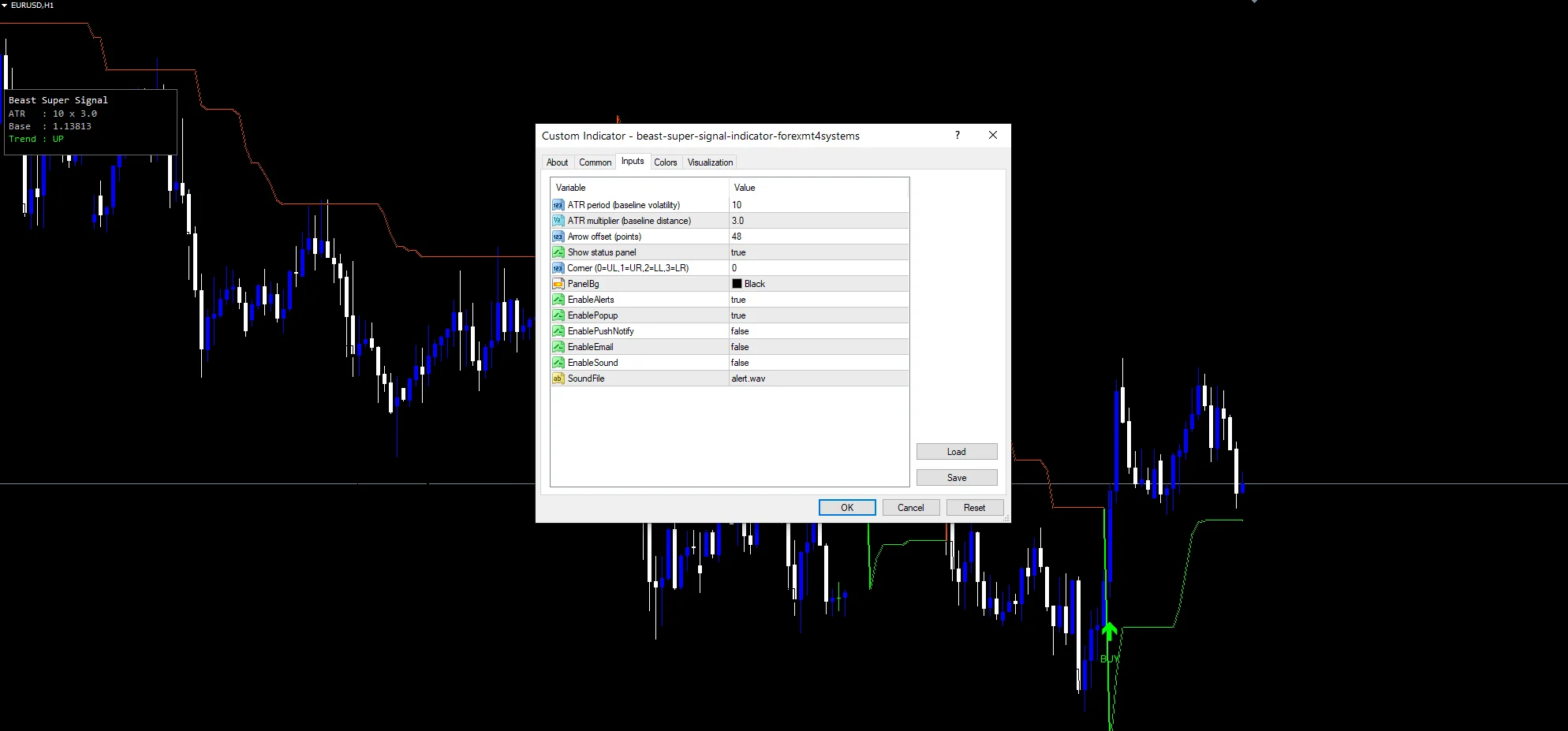The width and height of the screenshot is (1568, 731).
Task: Click the EnablePopup boolean icon
Action: pyautogui.click(x=558, y=315)
